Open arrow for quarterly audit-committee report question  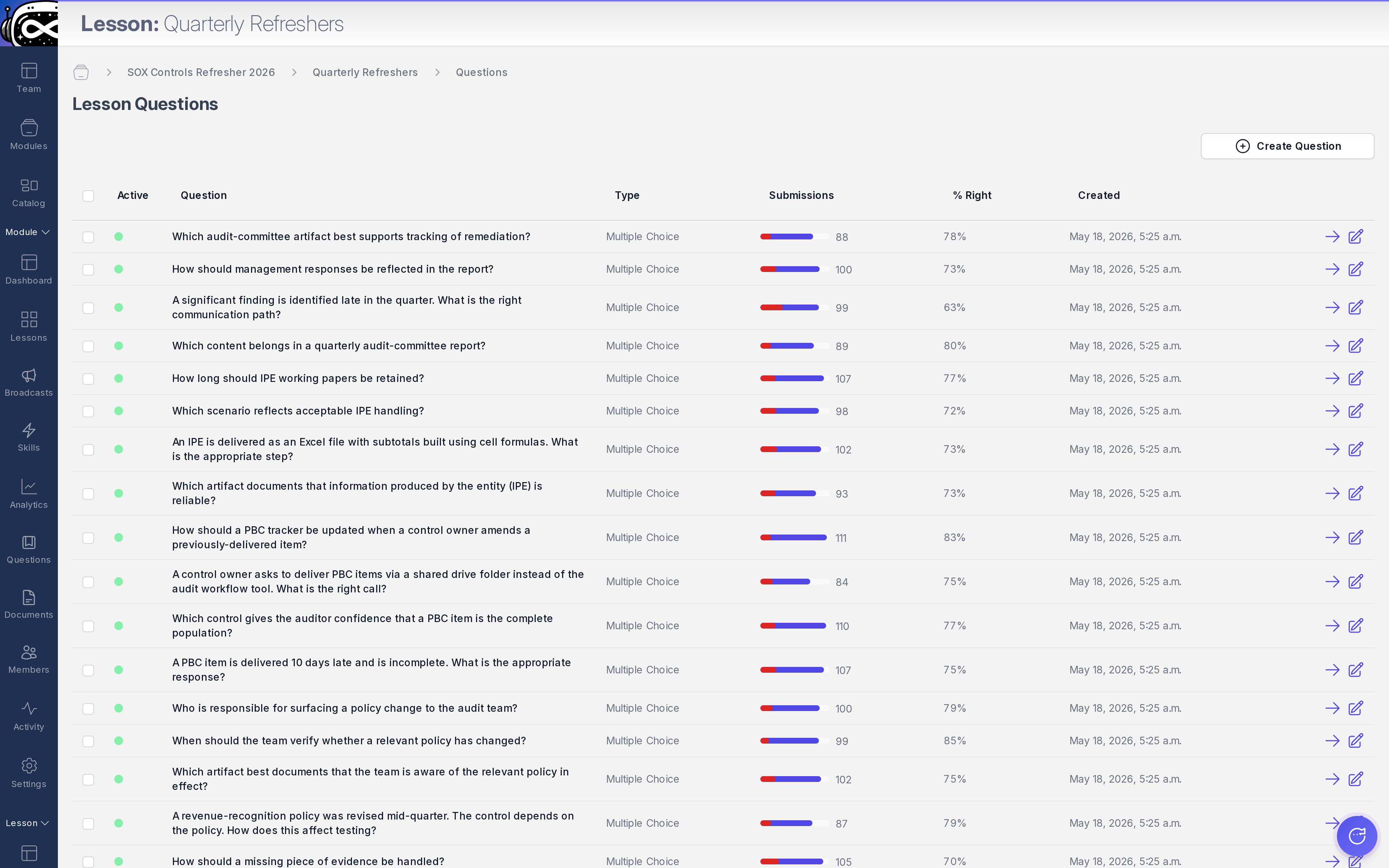1332,346
